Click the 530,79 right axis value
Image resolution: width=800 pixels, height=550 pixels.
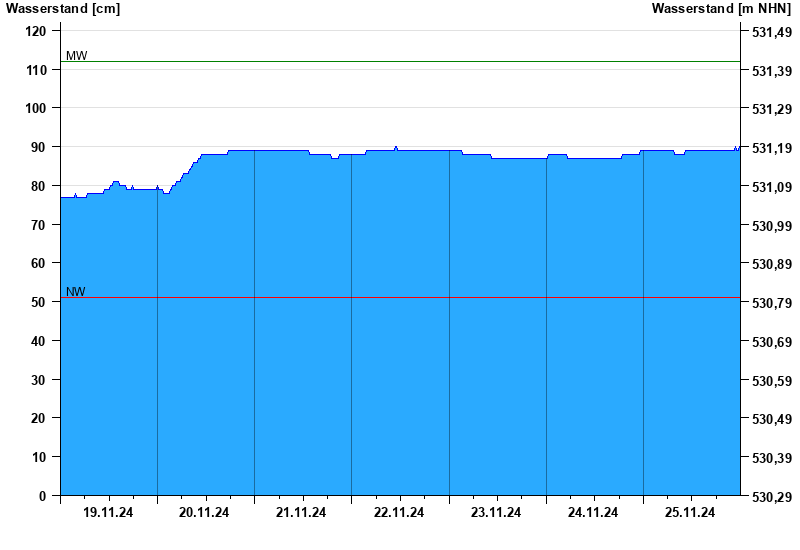click(772, 303)
